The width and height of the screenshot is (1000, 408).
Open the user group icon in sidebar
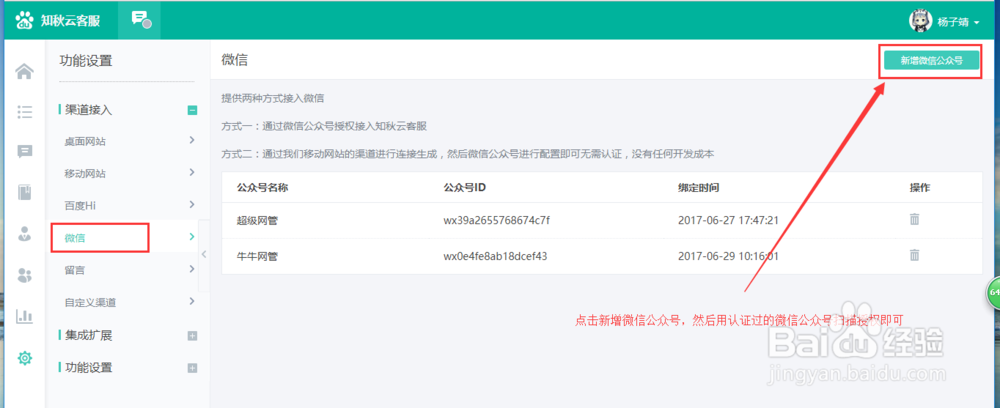pyautogui.click(x=24, y=275)
